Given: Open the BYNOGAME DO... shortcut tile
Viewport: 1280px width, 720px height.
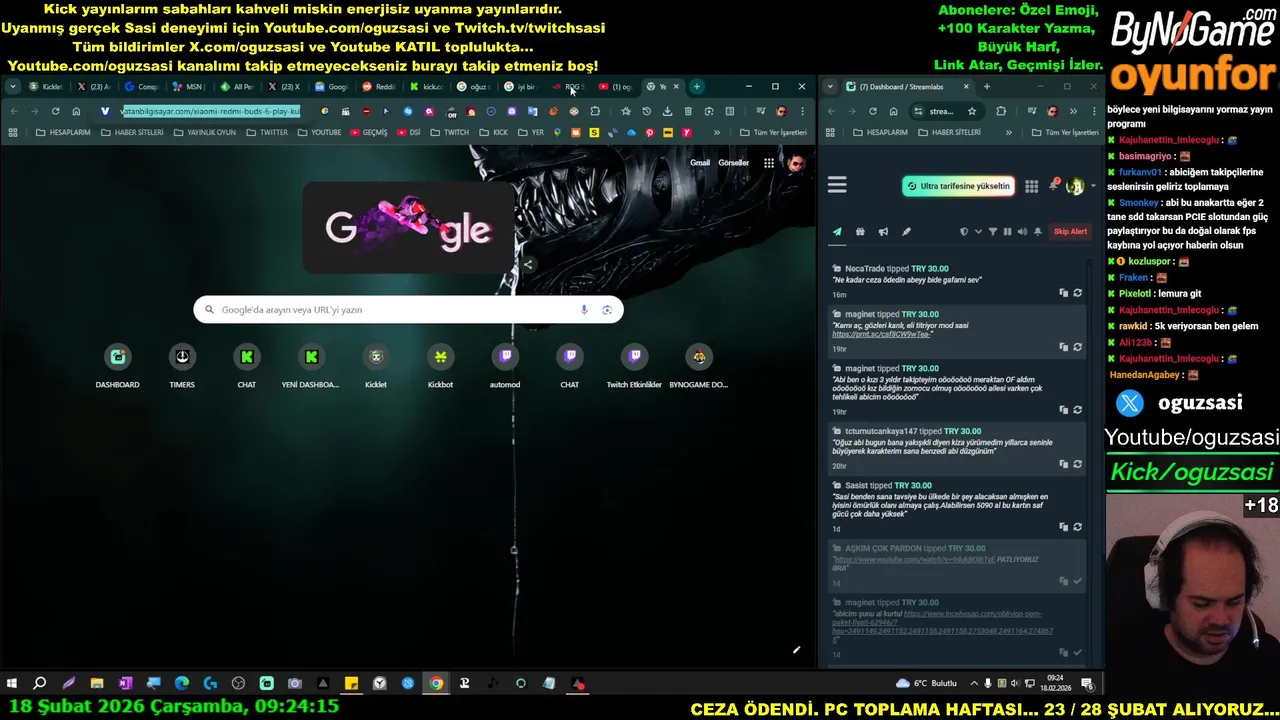Looking at the screenshot, I should [x=699, y=366].
